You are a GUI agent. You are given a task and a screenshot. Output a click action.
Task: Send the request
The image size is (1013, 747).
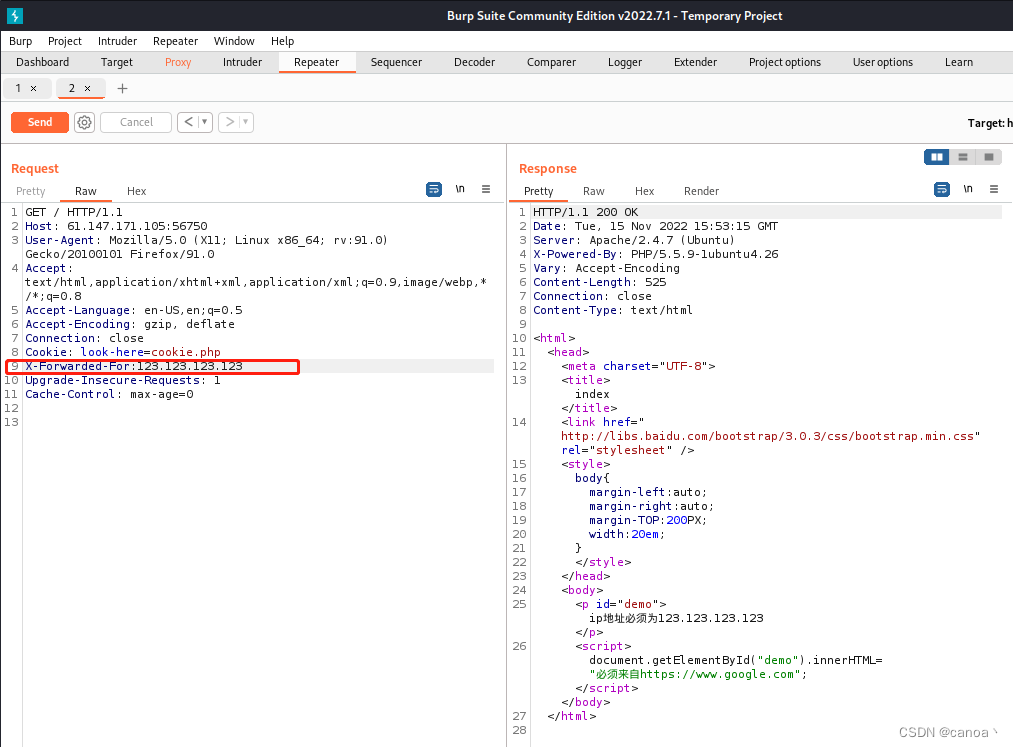tap(40, 122)
